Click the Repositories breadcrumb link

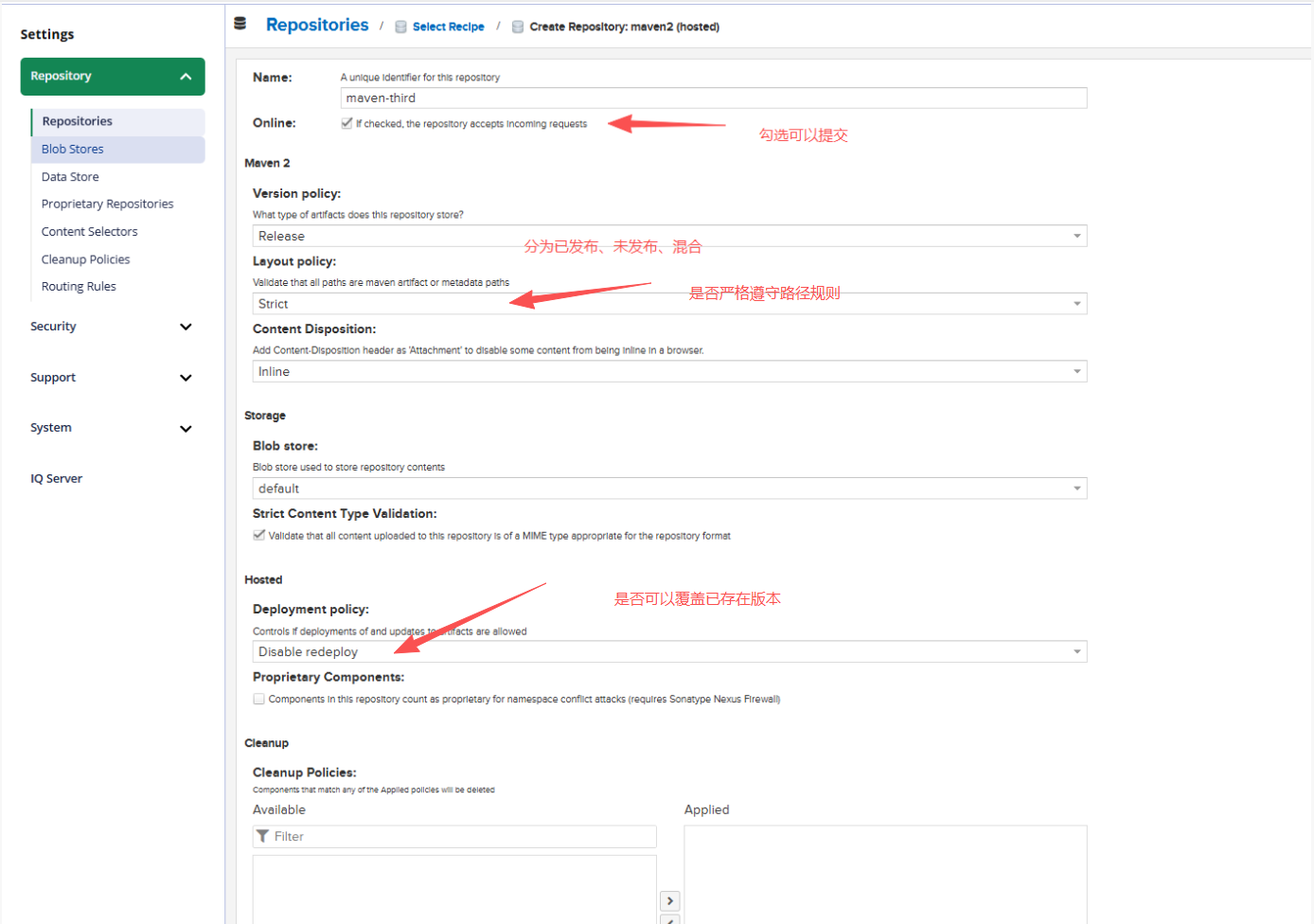[x=317, y=25]
